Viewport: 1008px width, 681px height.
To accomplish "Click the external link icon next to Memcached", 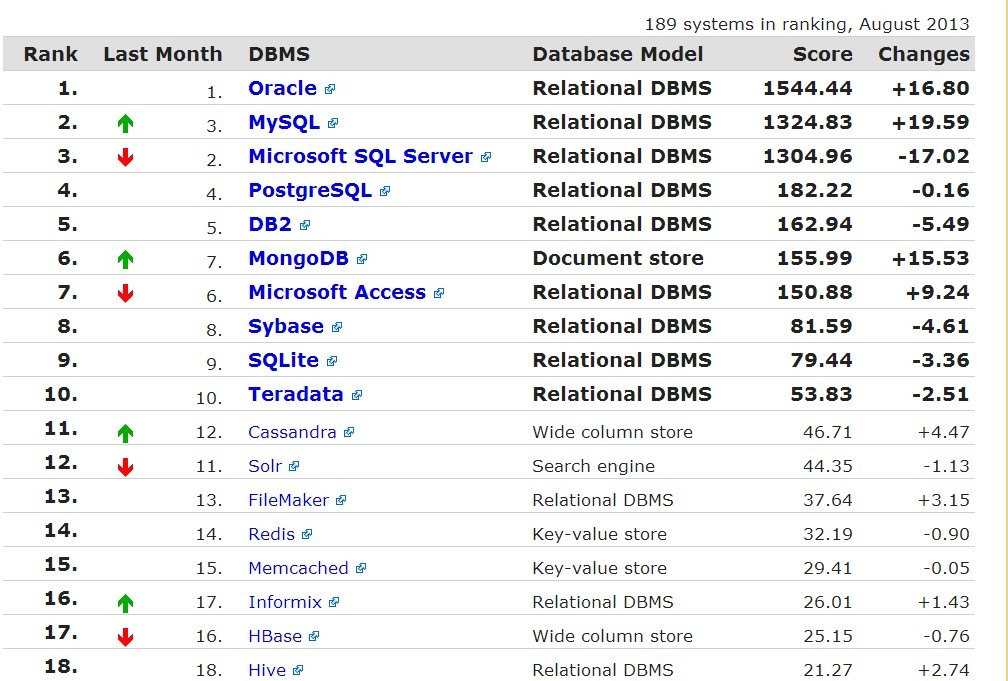I will [x=361, y=568].
